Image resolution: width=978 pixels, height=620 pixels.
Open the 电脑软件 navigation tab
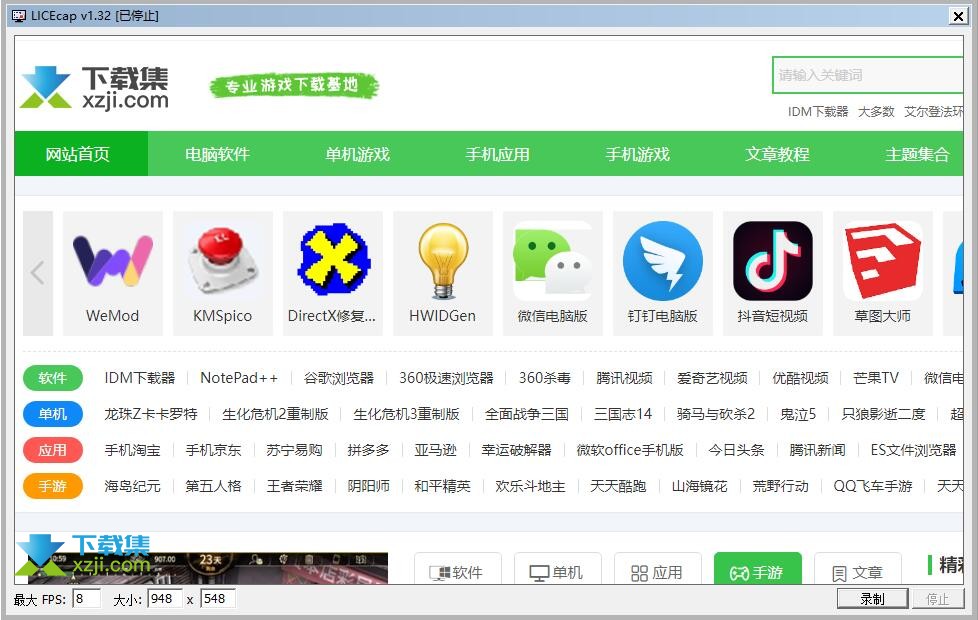[218, 153]
